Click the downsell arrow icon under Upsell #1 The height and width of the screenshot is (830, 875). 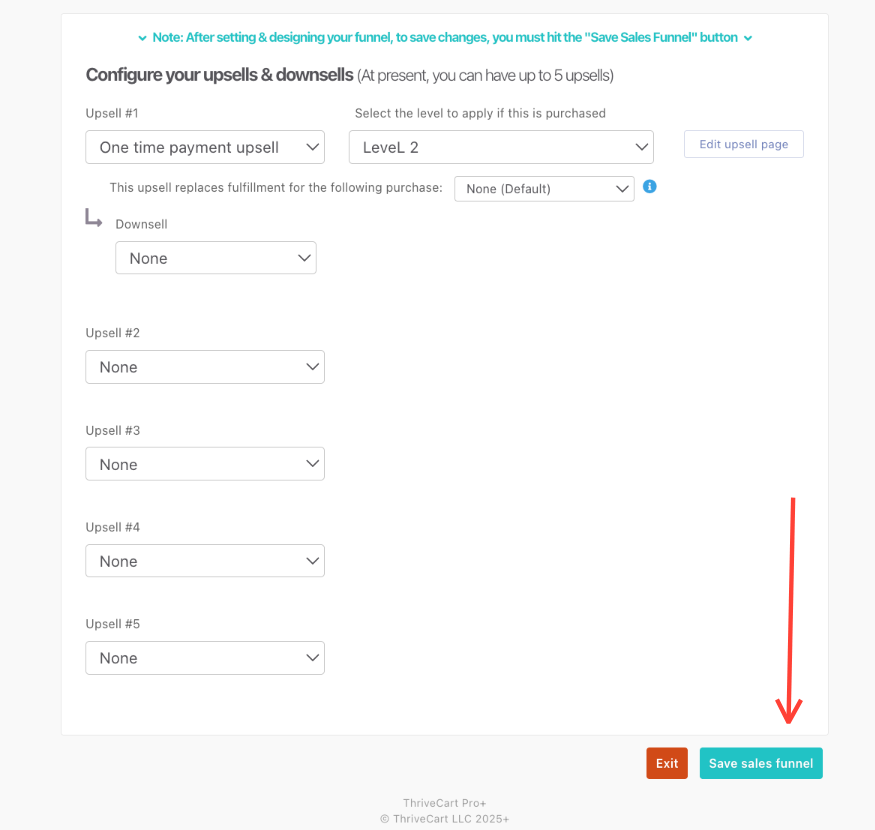[x=93, y=218]
